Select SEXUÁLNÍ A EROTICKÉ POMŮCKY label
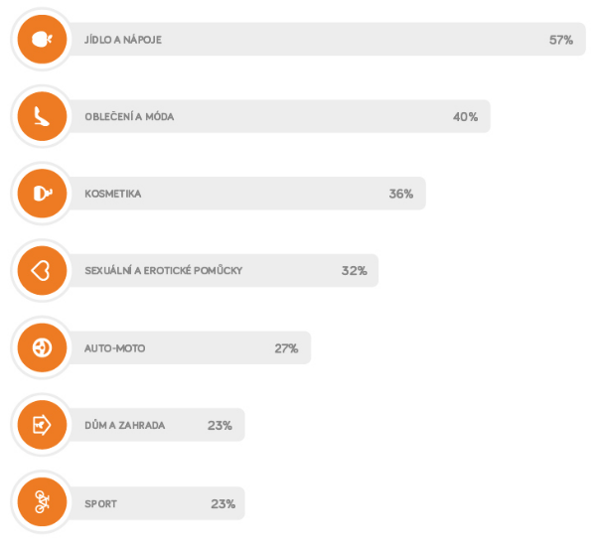Viewport: 600px width, 546px height. [163, 271]
